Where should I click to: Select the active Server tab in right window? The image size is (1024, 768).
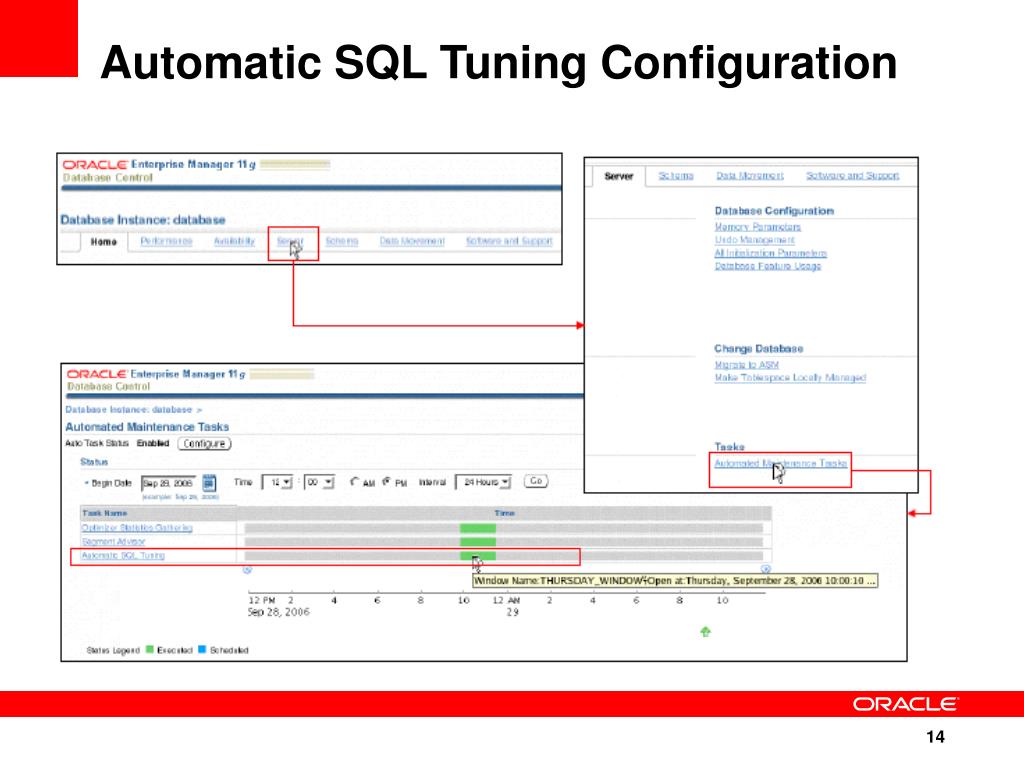(618, 176)
